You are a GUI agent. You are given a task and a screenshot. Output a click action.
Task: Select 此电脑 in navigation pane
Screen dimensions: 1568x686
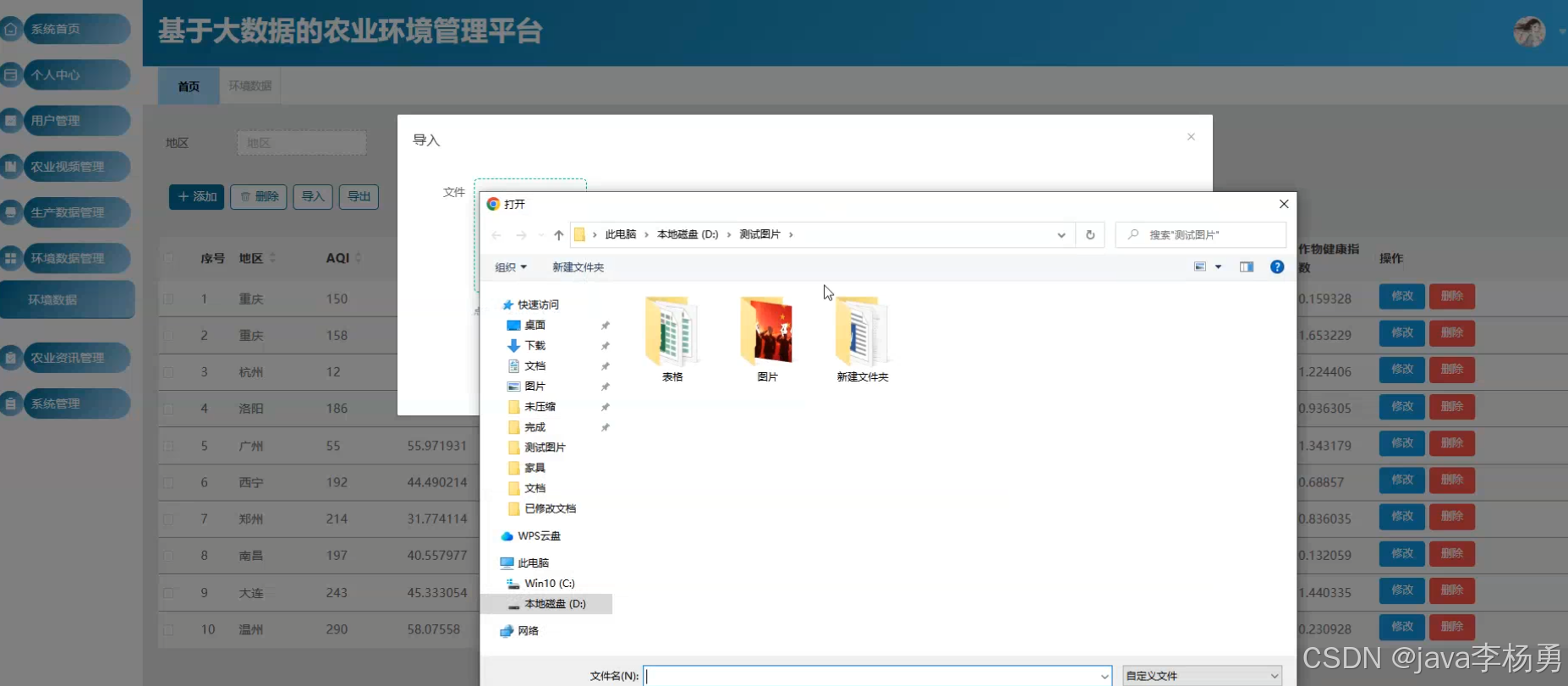tap(533, 563)
